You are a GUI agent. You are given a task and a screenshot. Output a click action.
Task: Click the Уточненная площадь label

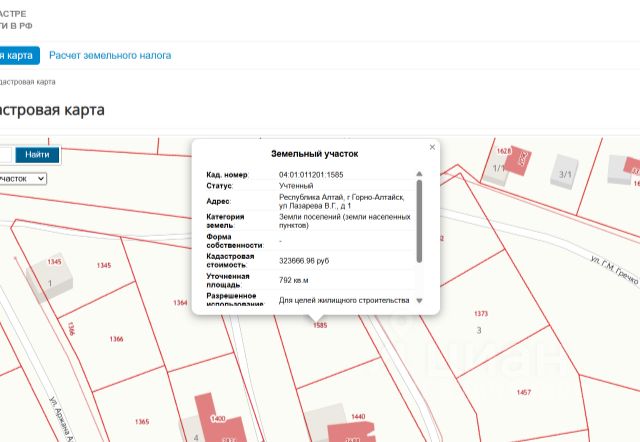227,280
